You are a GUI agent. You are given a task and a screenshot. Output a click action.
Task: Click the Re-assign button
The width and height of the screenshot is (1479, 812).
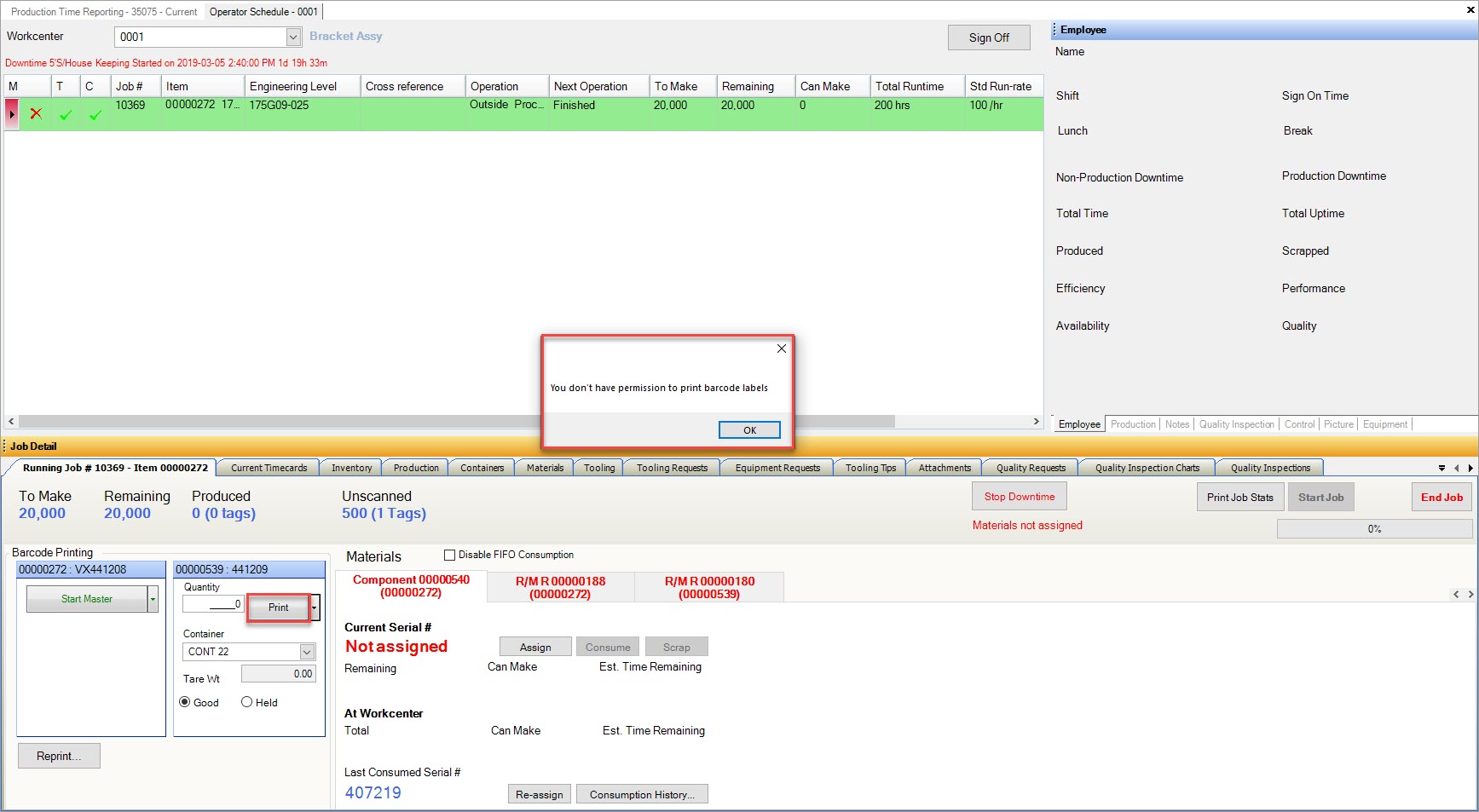(539, 795)
